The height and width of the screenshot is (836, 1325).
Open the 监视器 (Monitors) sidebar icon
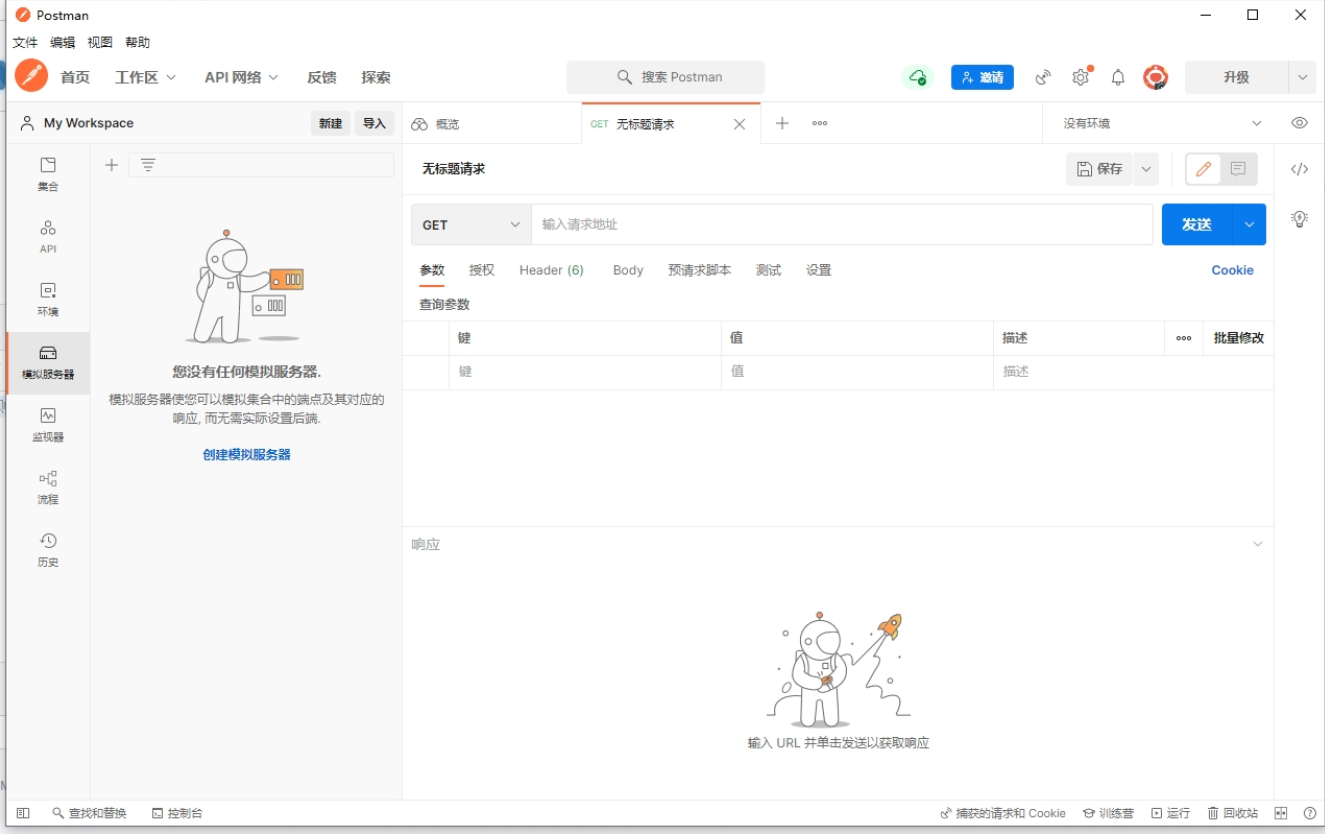(48, 424)
